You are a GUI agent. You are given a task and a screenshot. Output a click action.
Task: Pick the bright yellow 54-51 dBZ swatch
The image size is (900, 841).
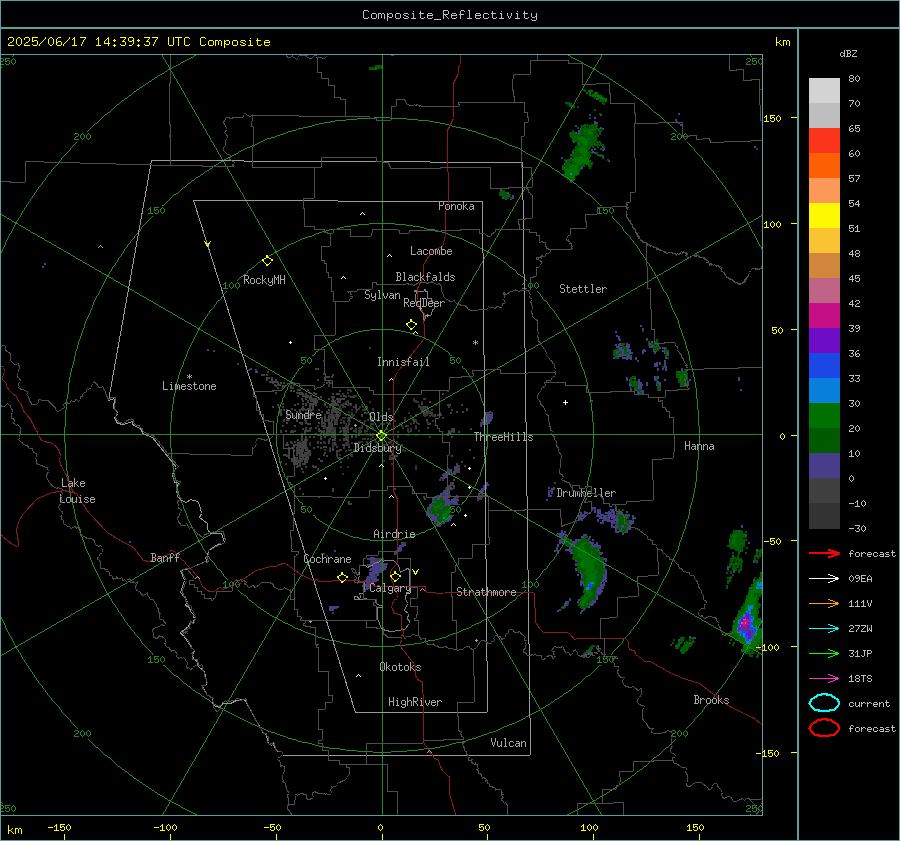pos(824,216)
